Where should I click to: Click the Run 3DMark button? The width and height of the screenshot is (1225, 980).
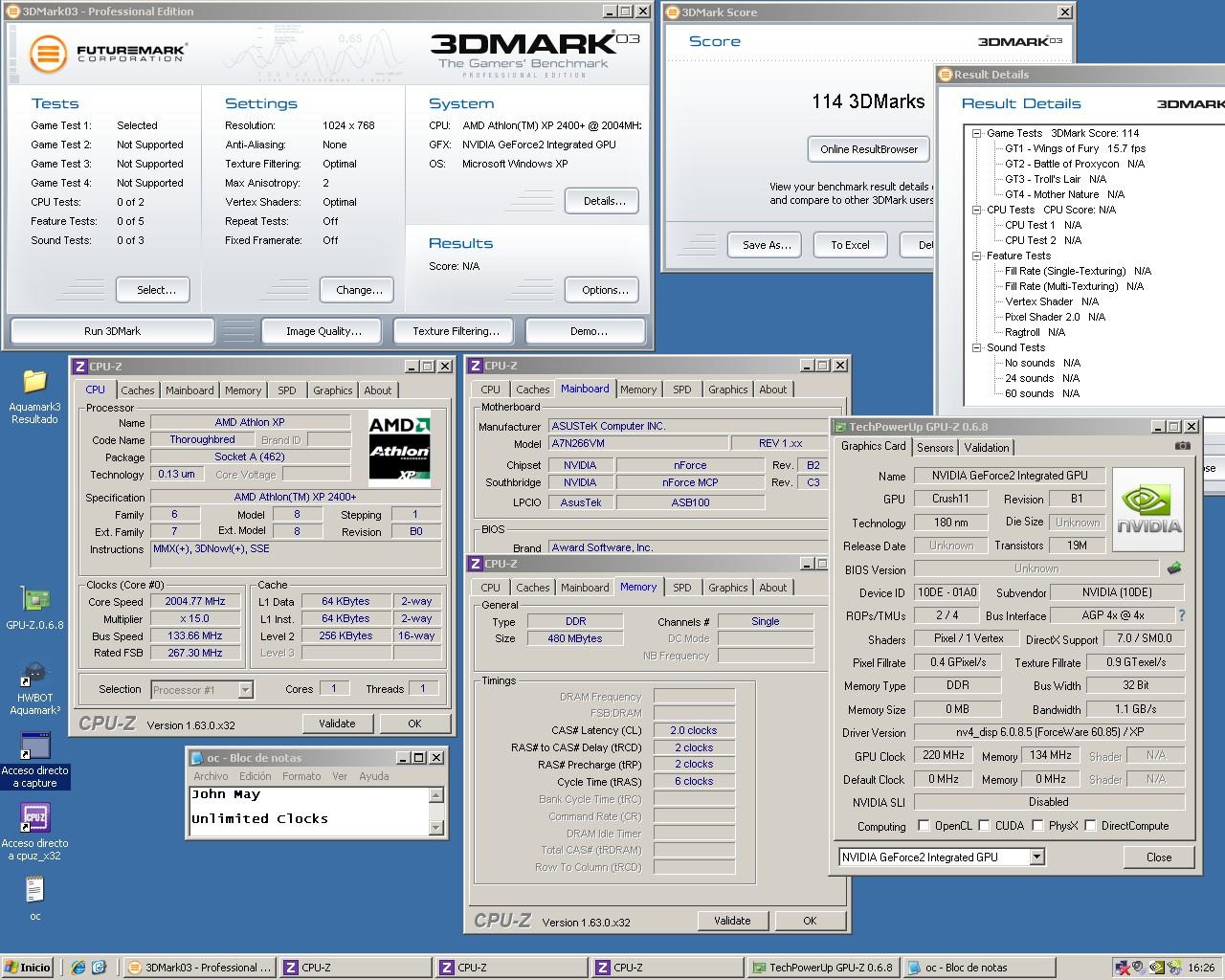pos(112,331)
